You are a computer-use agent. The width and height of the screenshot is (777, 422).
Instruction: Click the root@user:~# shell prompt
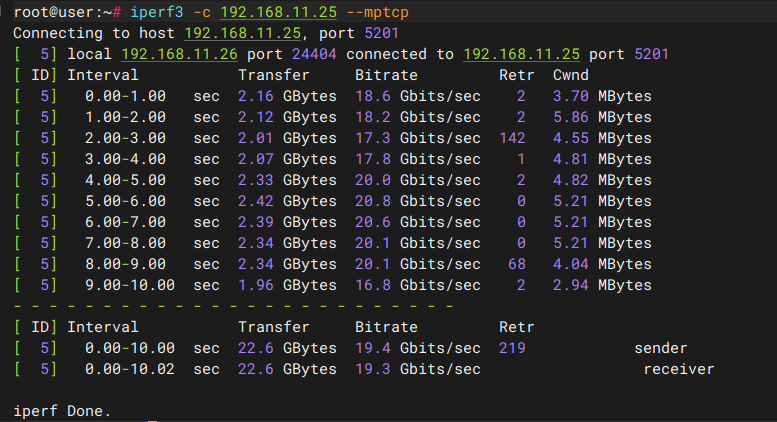point(67,12)
